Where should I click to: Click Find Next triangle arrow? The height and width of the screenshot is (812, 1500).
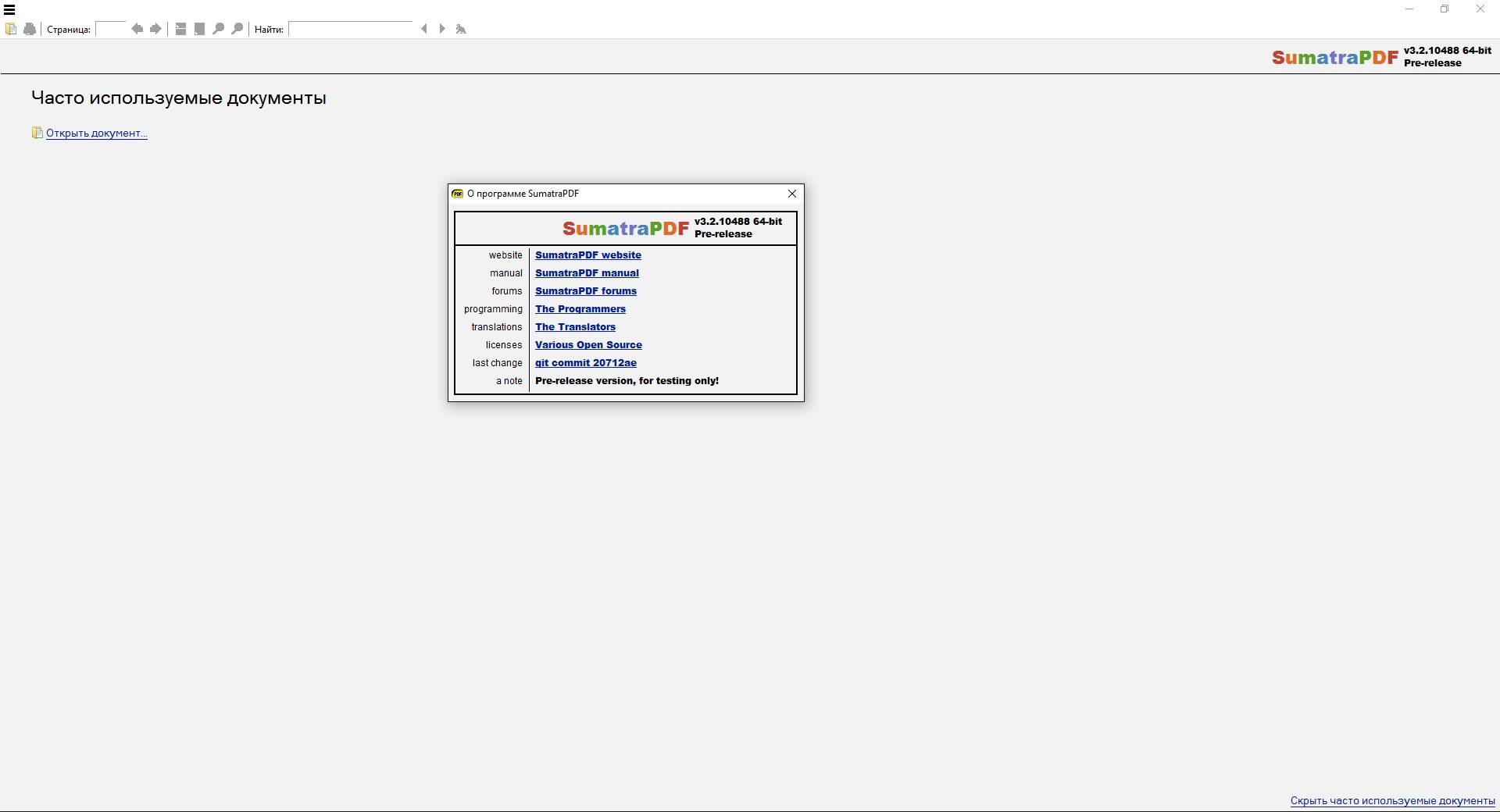pos(442,29)
